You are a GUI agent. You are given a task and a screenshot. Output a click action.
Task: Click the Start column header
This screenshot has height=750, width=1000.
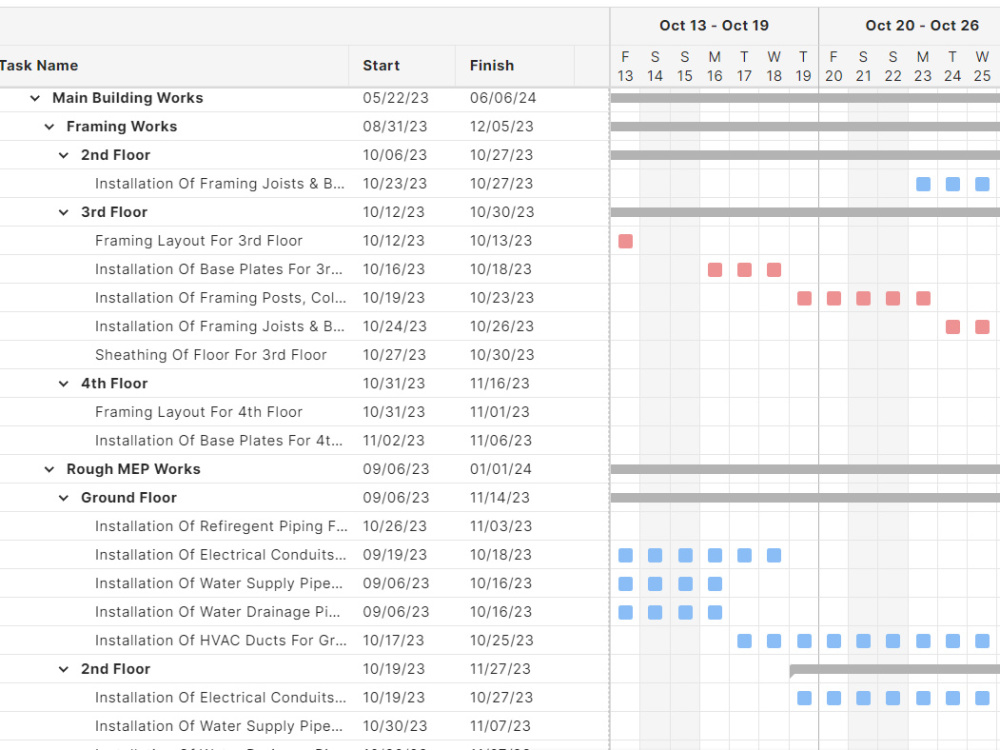coord(381,66)
